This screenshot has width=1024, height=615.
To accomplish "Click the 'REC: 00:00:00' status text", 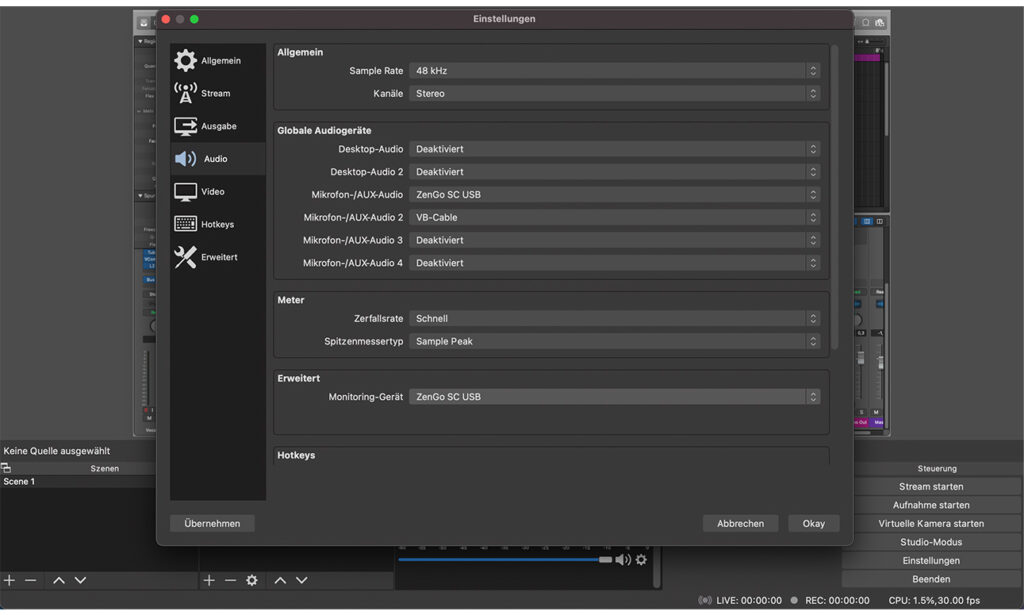I will [x=837, y=600].
